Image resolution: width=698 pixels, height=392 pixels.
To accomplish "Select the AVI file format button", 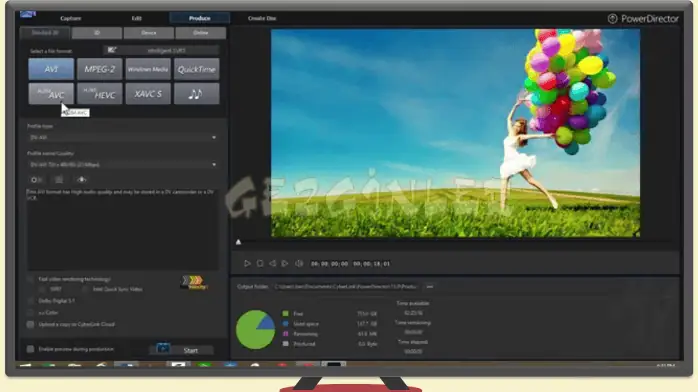I will 51,69.
